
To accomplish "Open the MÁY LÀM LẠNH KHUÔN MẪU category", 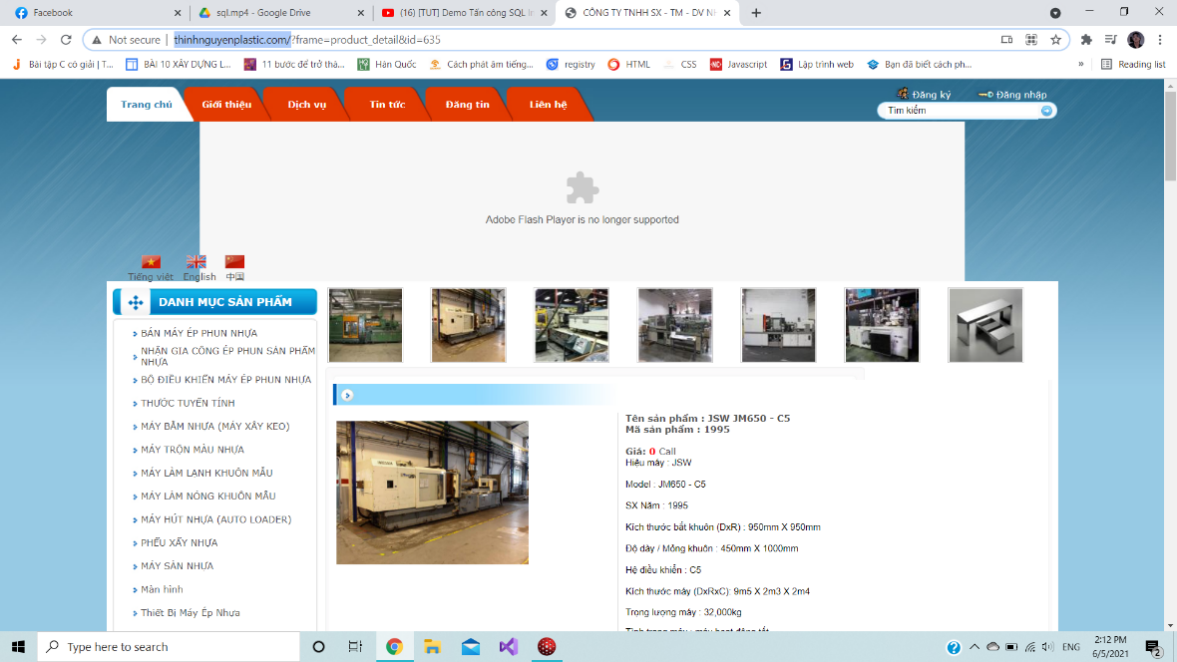I will [x=206, y=473].
